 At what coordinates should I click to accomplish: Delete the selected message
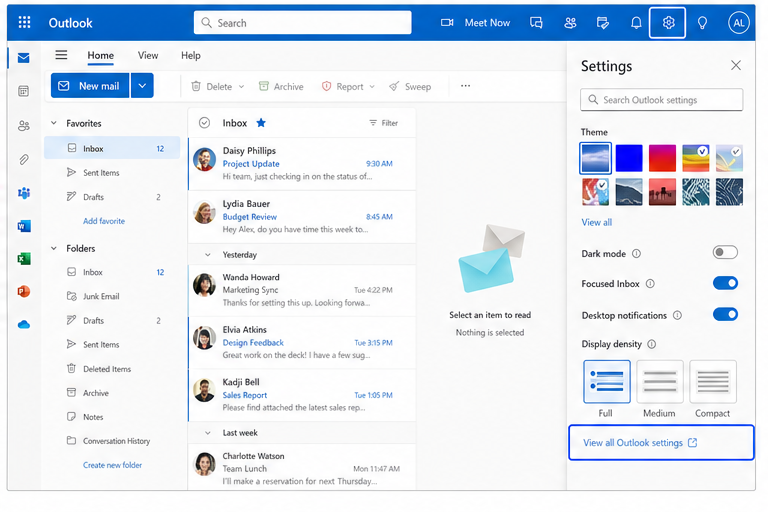(x=211, y=86)
